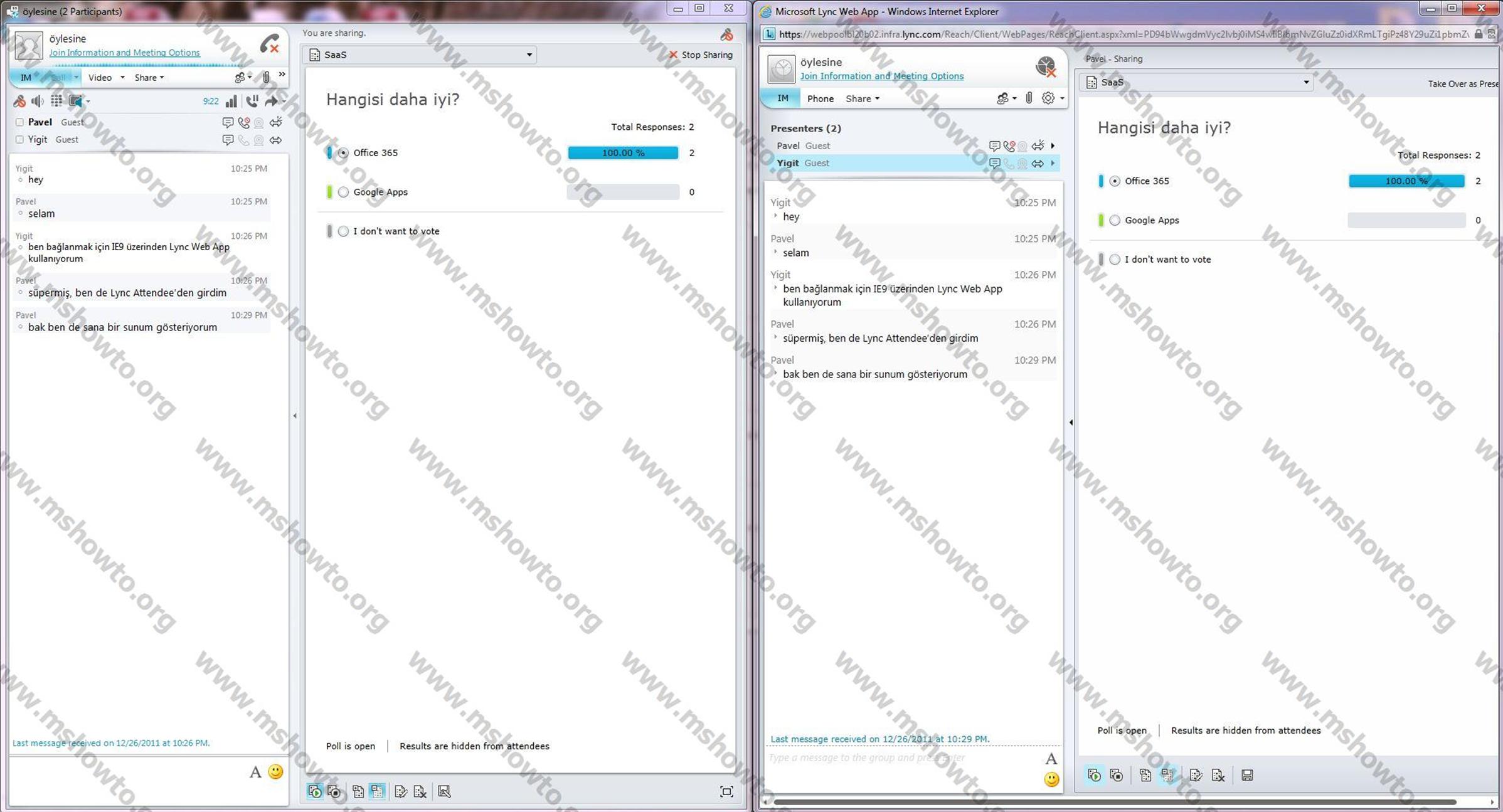Check the Yigit participant checkbox
1503x812 pixels.
point(19,140)
